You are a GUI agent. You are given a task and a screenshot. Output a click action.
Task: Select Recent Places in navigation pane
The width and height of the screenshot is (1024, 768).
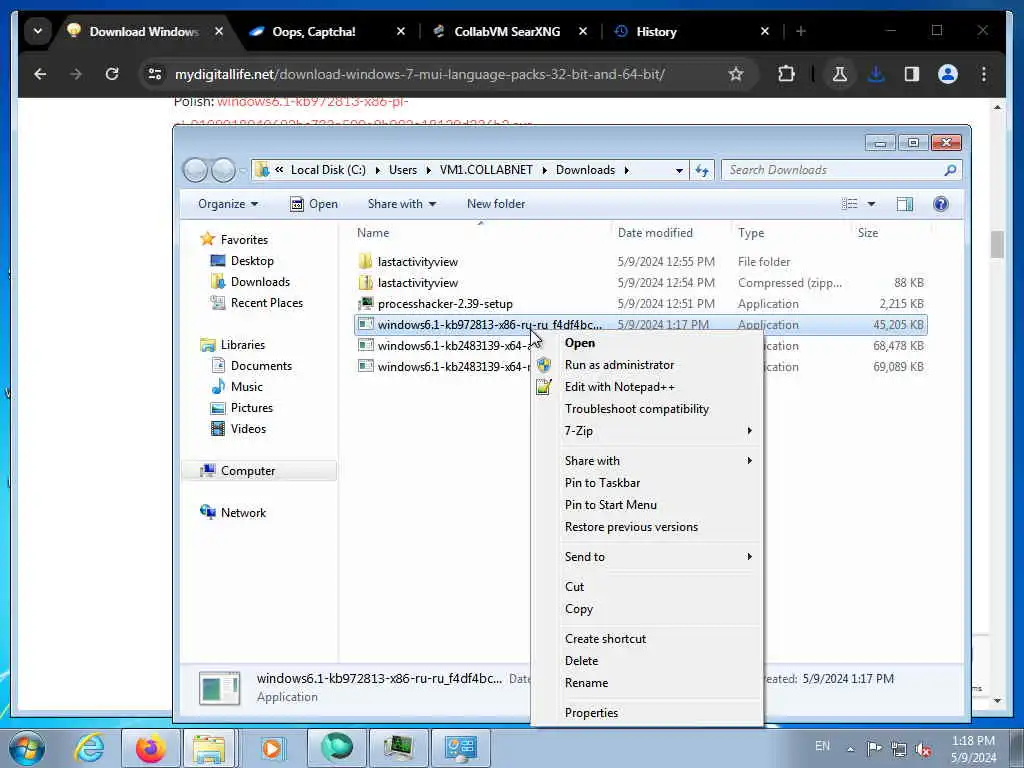(266, 302)
